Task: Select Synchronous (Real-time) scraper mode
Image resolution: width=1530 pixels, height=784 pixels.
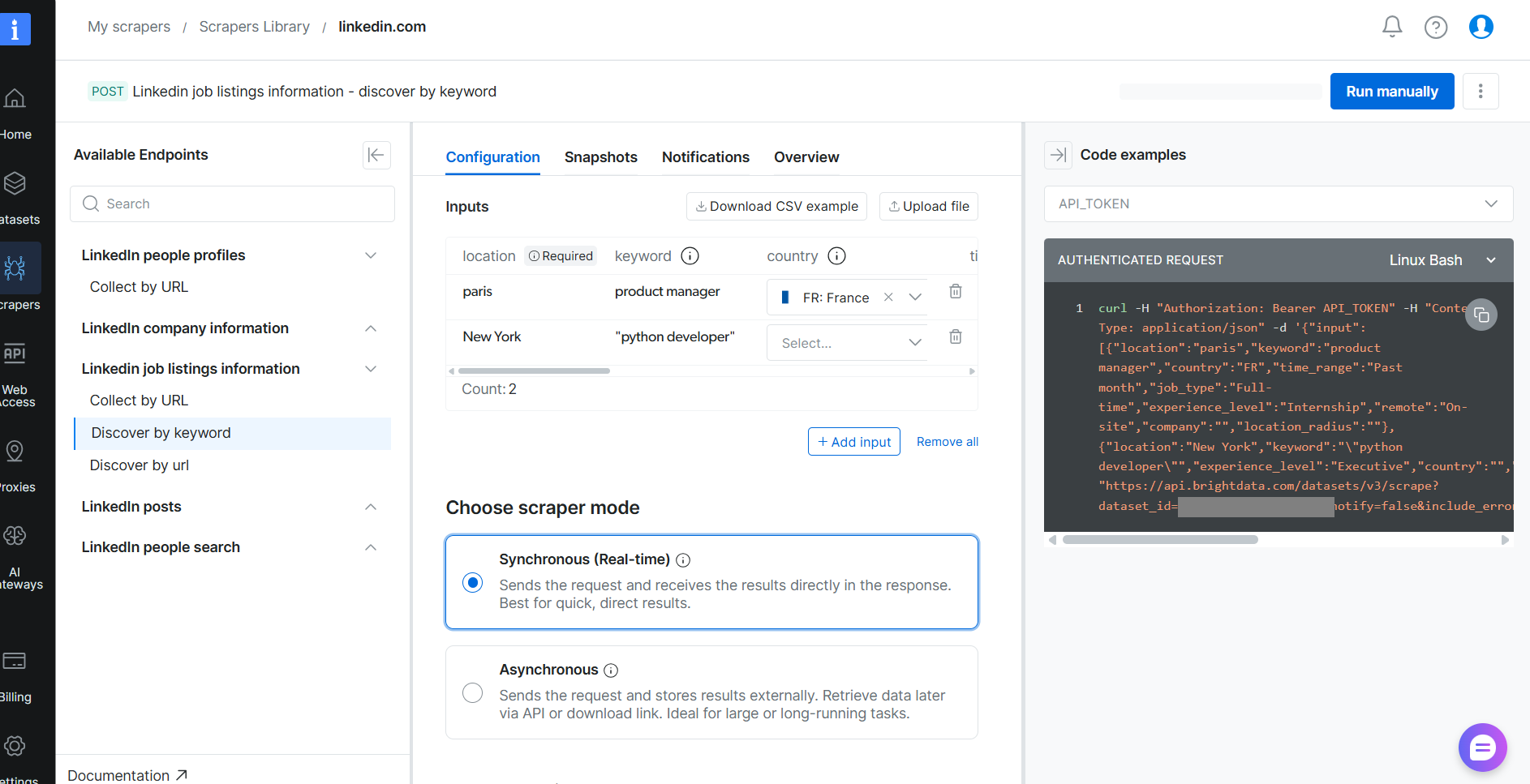Action: coord(472,583)
